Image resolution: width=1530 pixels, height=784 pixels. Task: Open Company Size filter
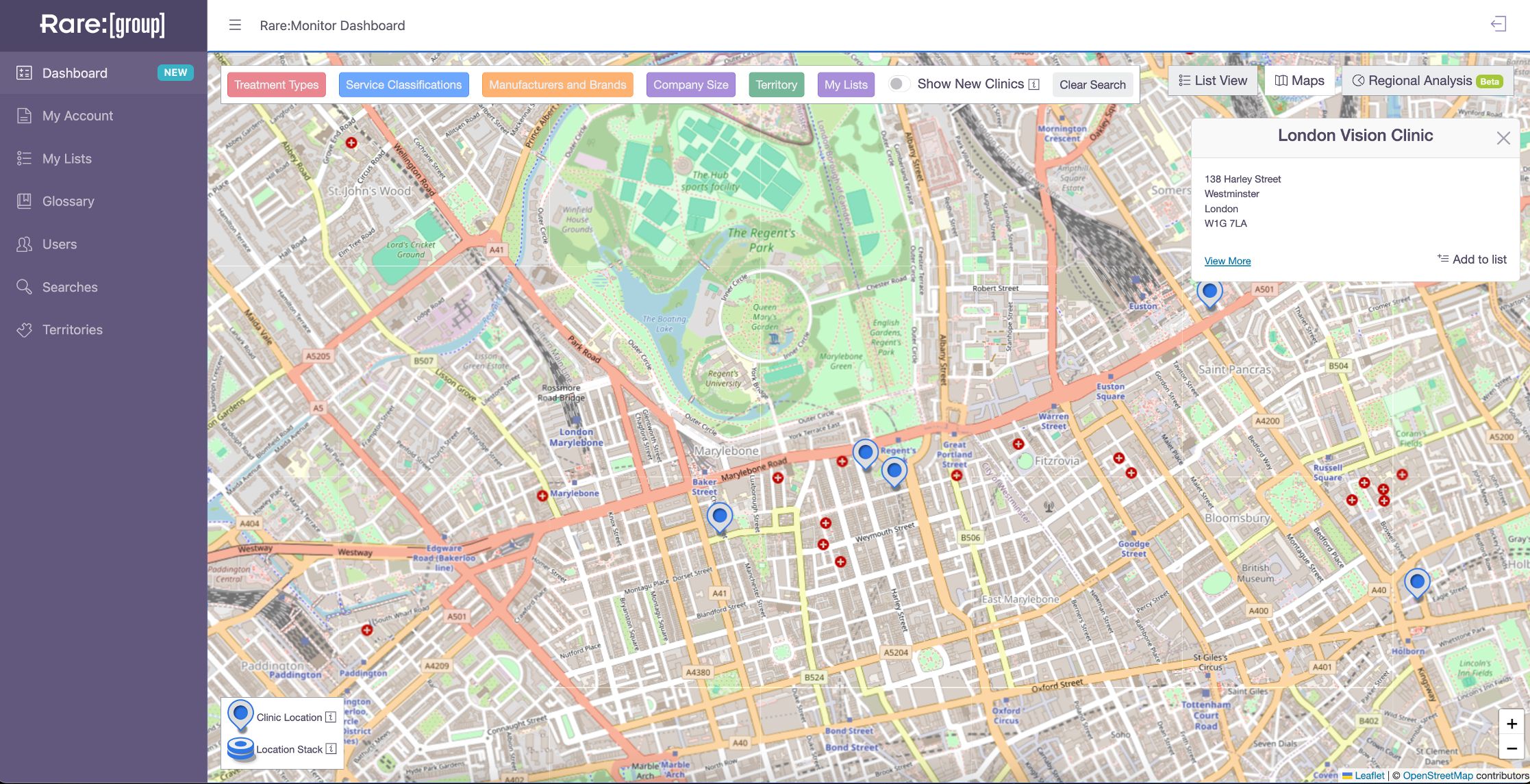[690, 85]
